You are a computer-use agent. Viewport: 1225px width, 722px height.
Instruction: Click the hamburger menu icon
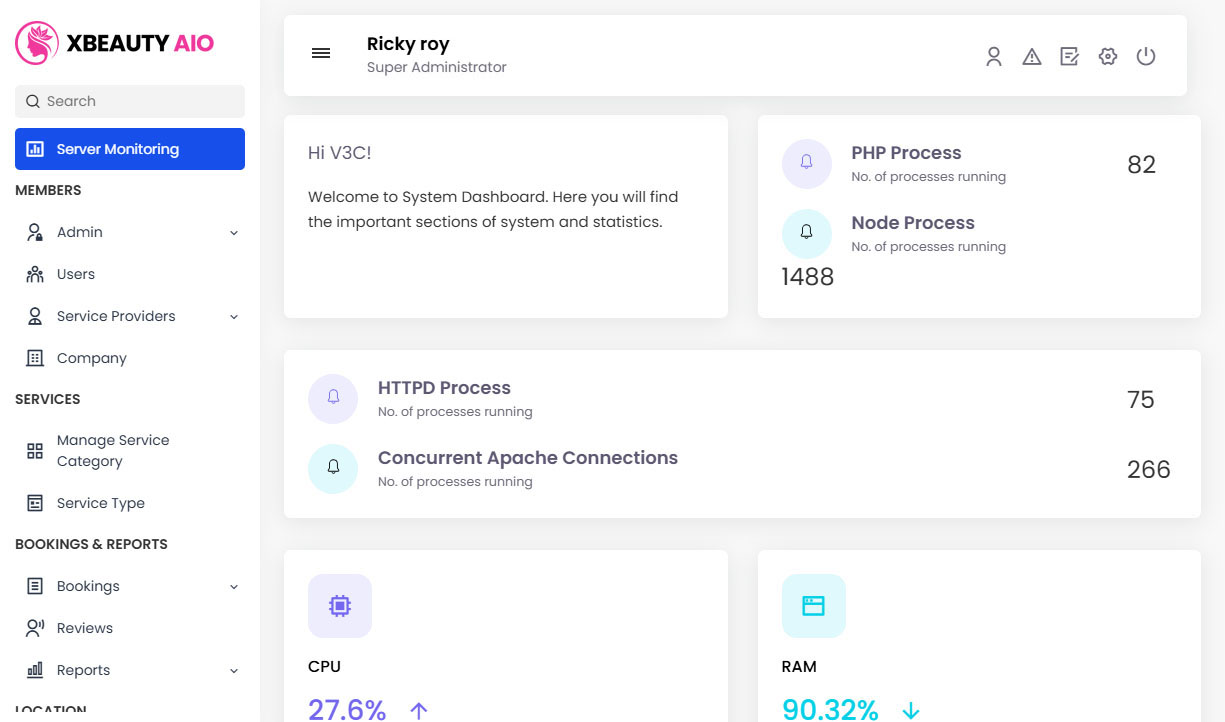pyautogui.click(x=321, y=54)
